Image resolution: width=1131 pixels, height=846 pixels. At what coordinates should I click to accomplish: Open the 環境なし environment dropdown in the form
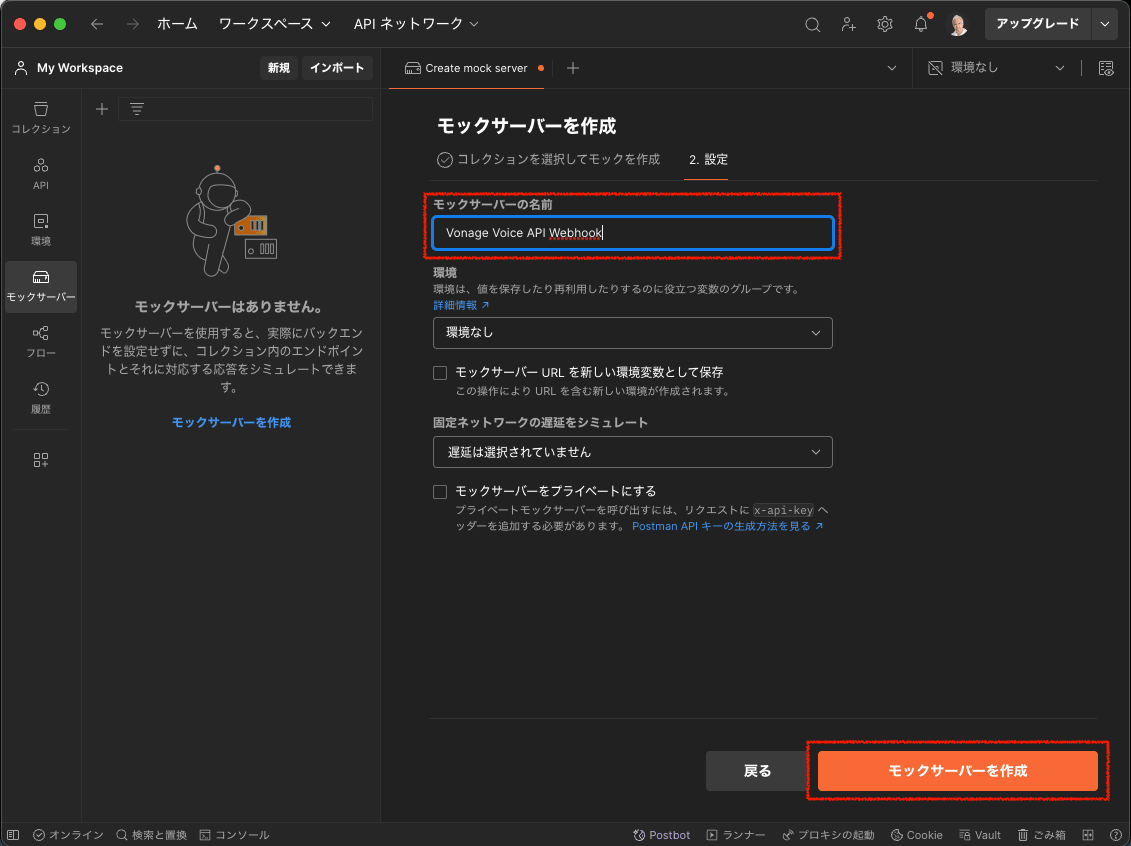coord(632,333)
